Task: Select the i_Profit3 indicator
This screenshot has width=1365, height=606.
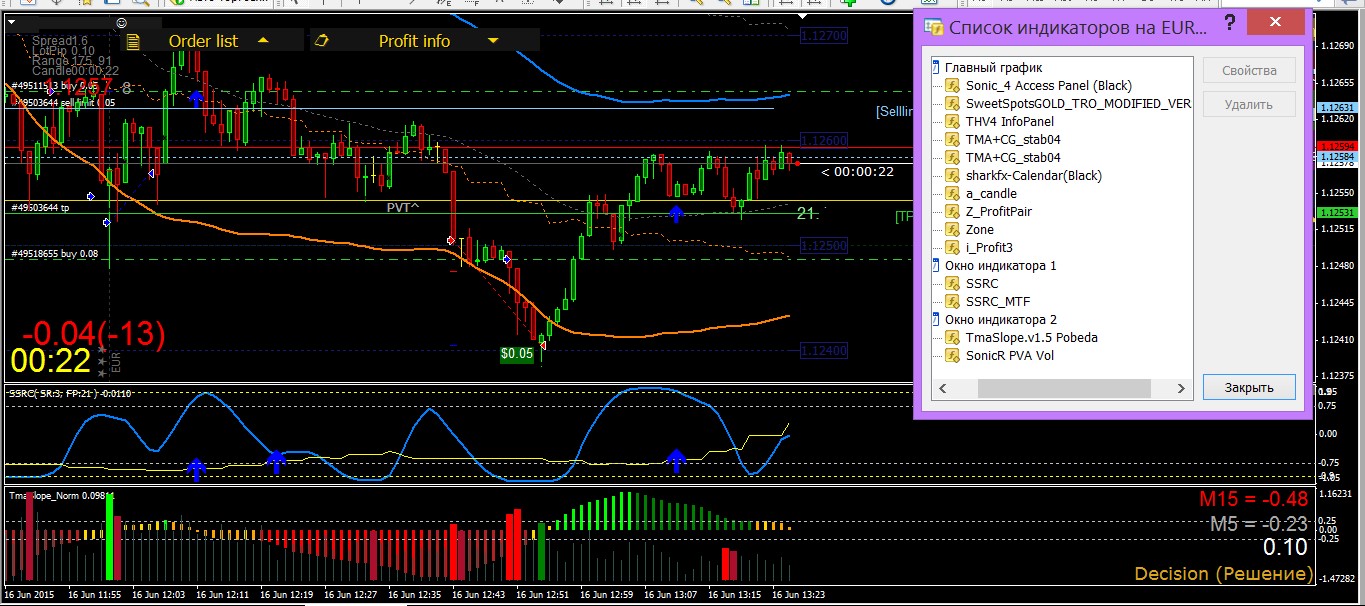Action: (x=989, y=248)
